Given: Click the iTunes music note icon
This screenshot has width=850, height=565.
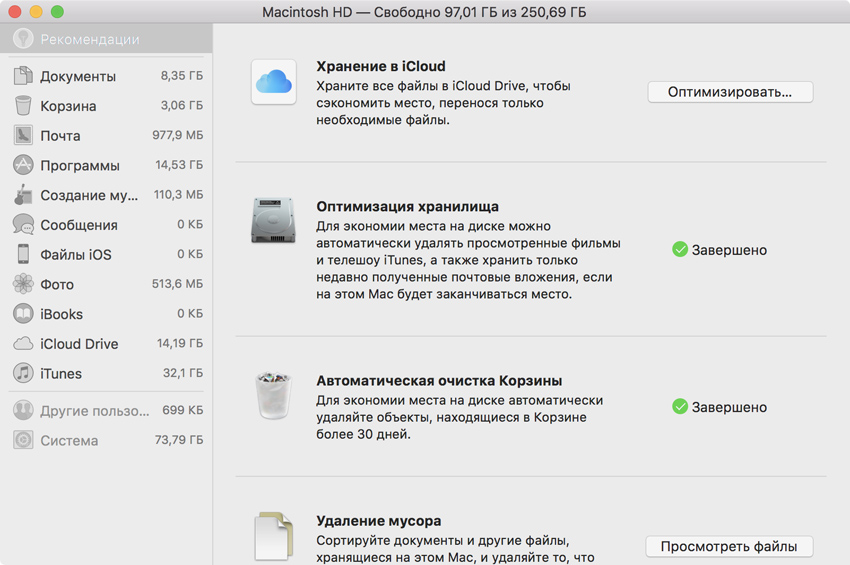Looking at the screenshot, I should [23, 373].
